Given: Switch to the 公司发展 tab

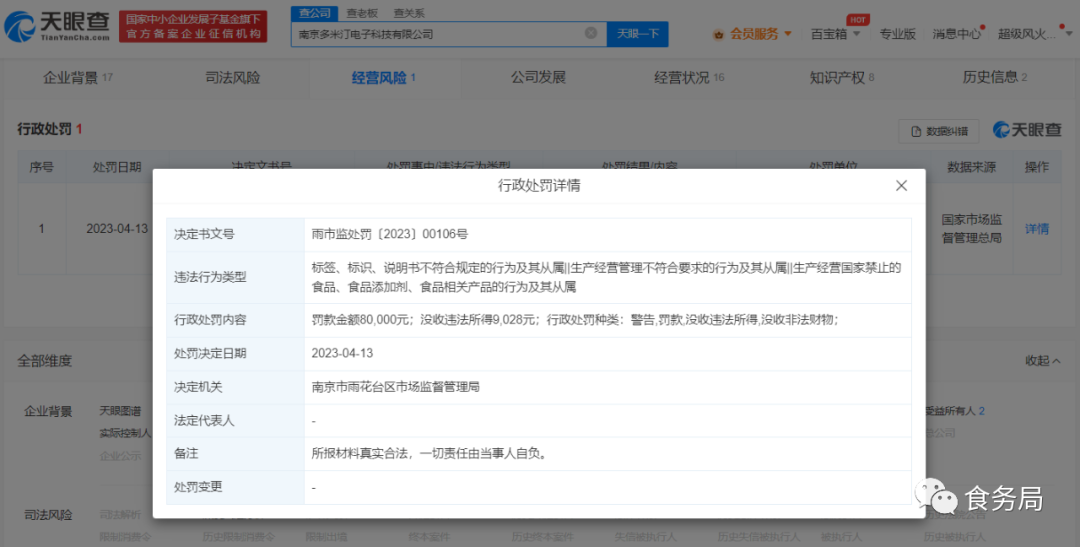Looking at the screenshot, I should (x=538, y=78).
